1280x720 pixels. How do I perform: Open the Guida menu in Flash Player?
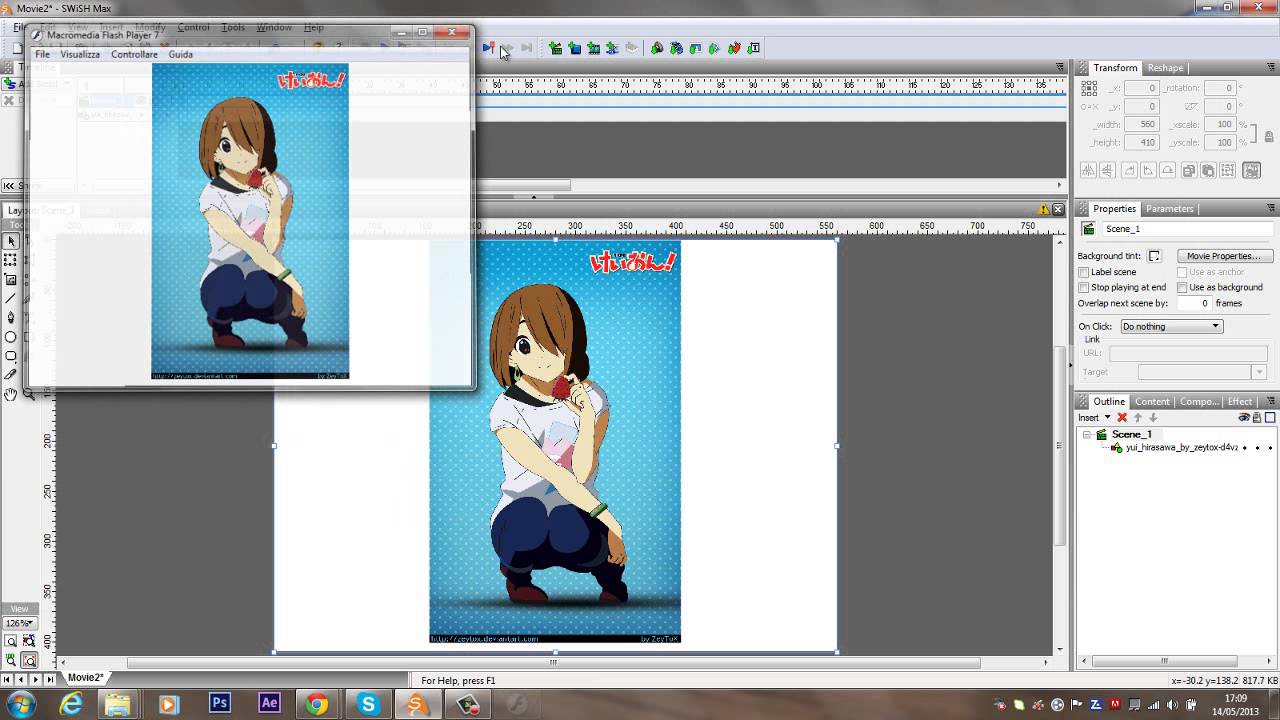click(181, 55)
